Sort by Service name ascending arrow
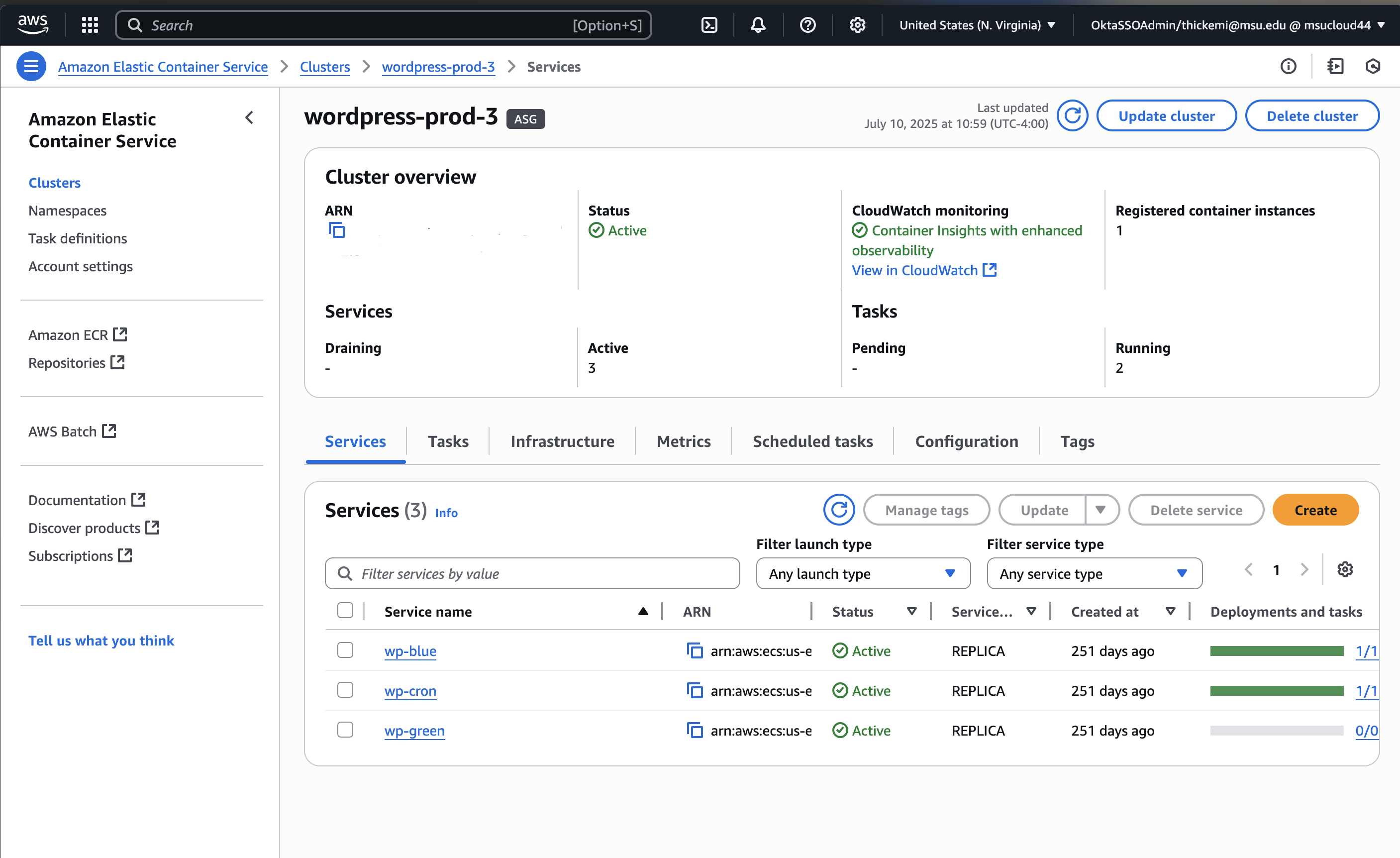 tap(643, 611)
